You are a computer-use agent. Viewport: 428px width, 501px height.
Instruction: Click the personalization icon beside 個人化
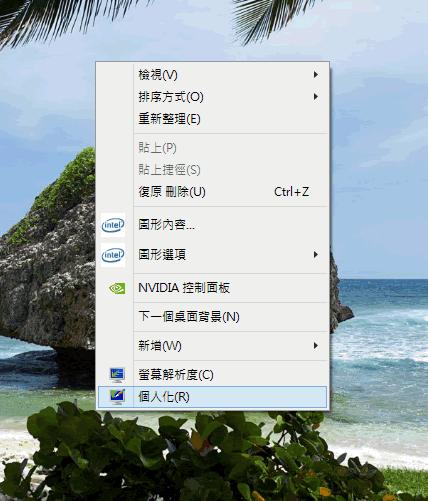[x=117, y=396]
